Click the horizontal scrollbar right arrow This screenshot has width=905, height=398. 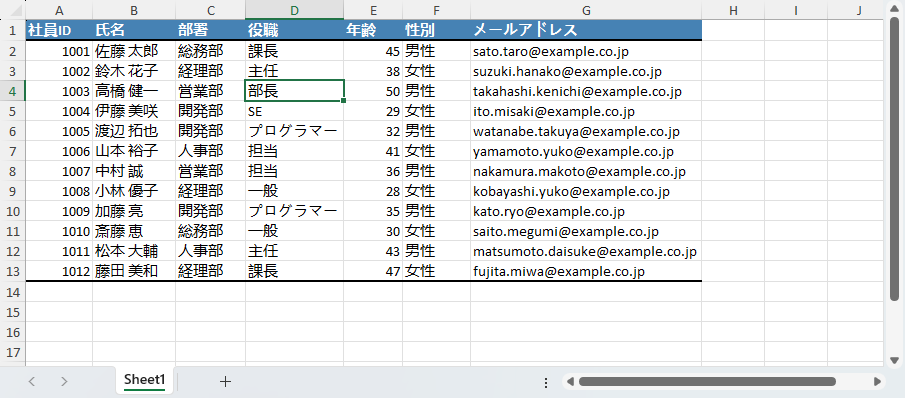[x=877, y=381]
